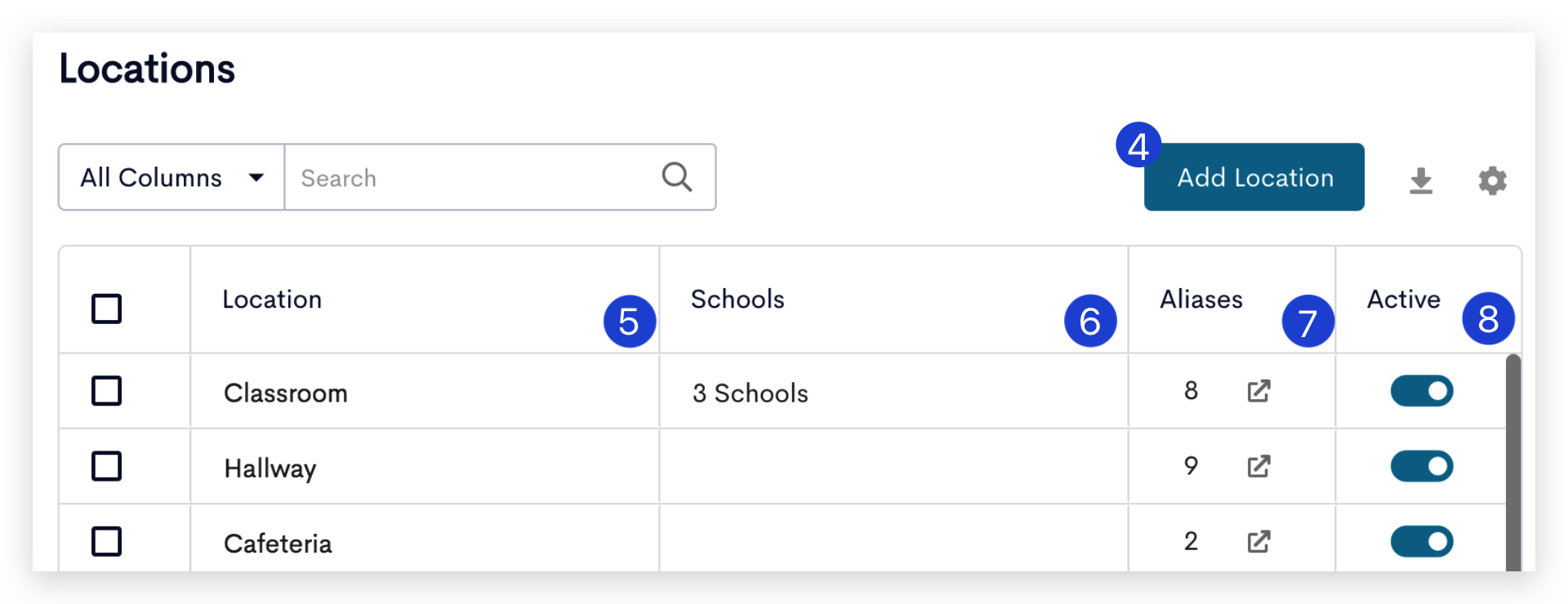Click the download icon next to Add Location
The image size is (1568, 604).
pyautogui.click(x=1421, y=180)
